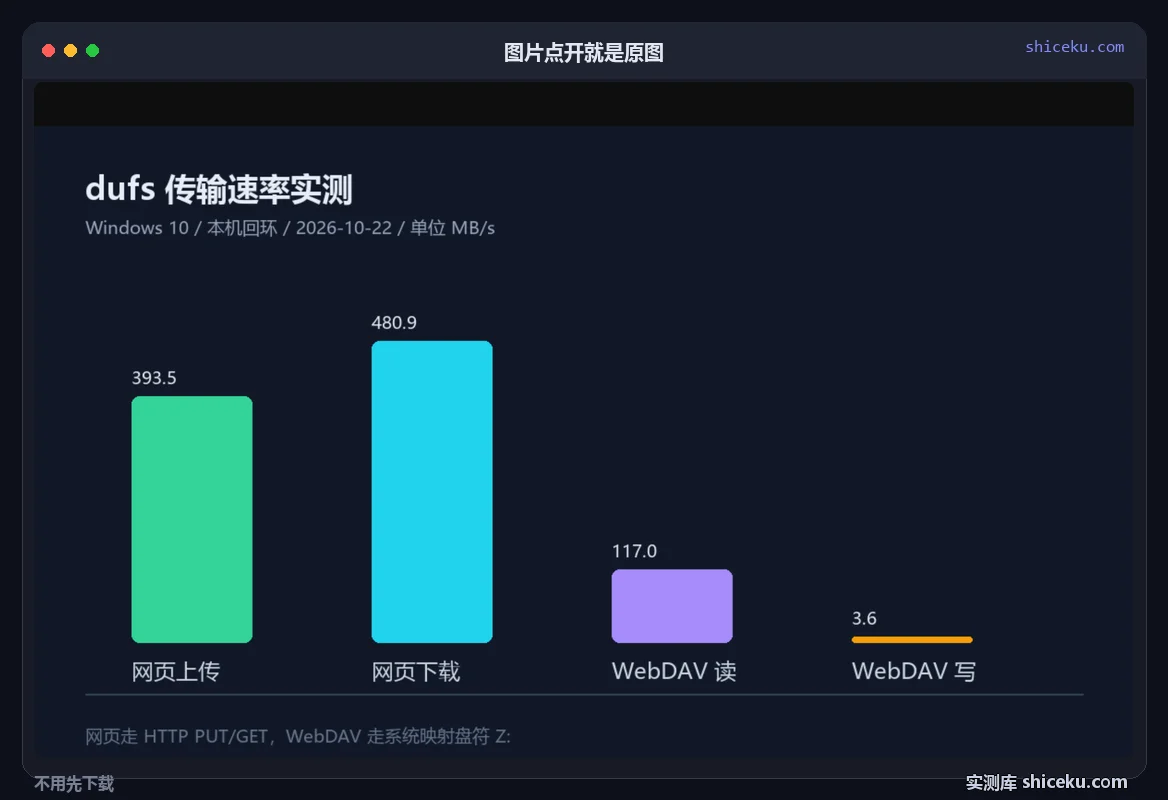Select the orange WebDAV 写 bar
The width and height of the screenshot is (1168, 800).
point(912,640)
